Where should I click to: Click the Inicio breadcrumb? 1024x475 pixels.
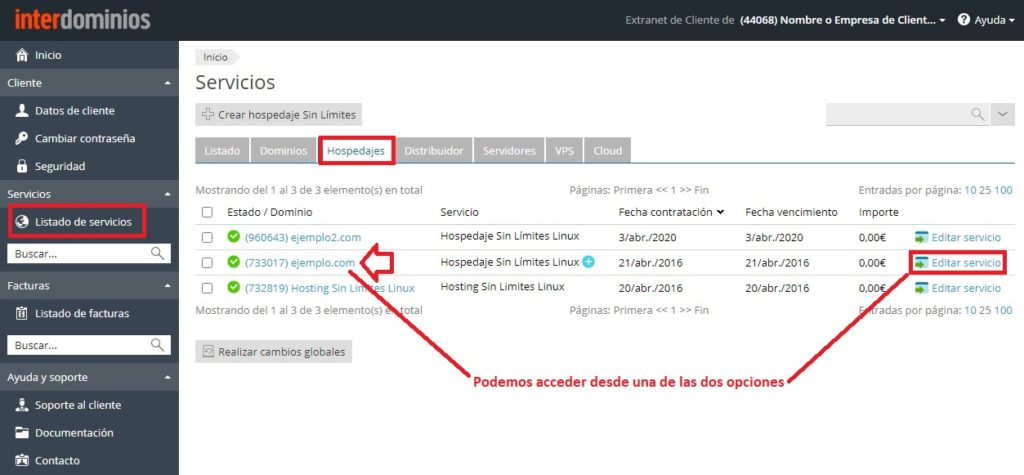coord(216,57)
